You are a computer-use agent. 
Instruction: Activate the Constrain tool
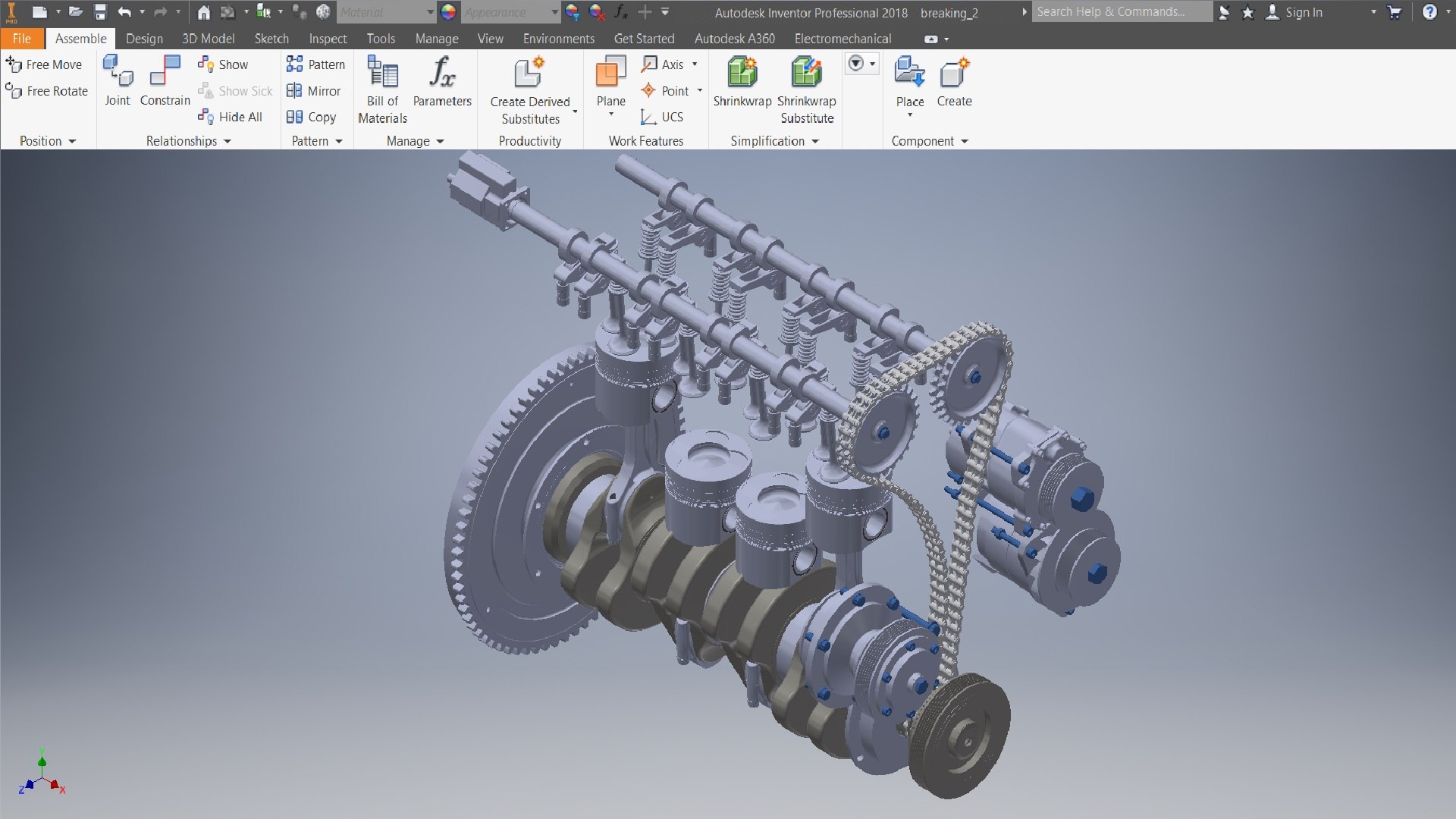165,81
